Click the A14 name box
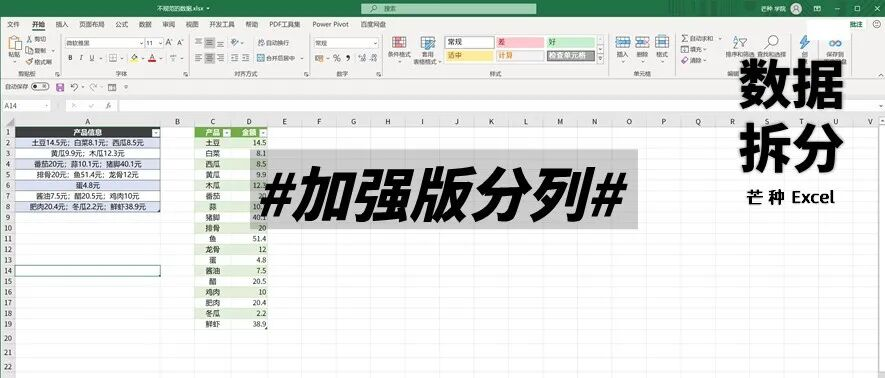 [x=27, y=106]
